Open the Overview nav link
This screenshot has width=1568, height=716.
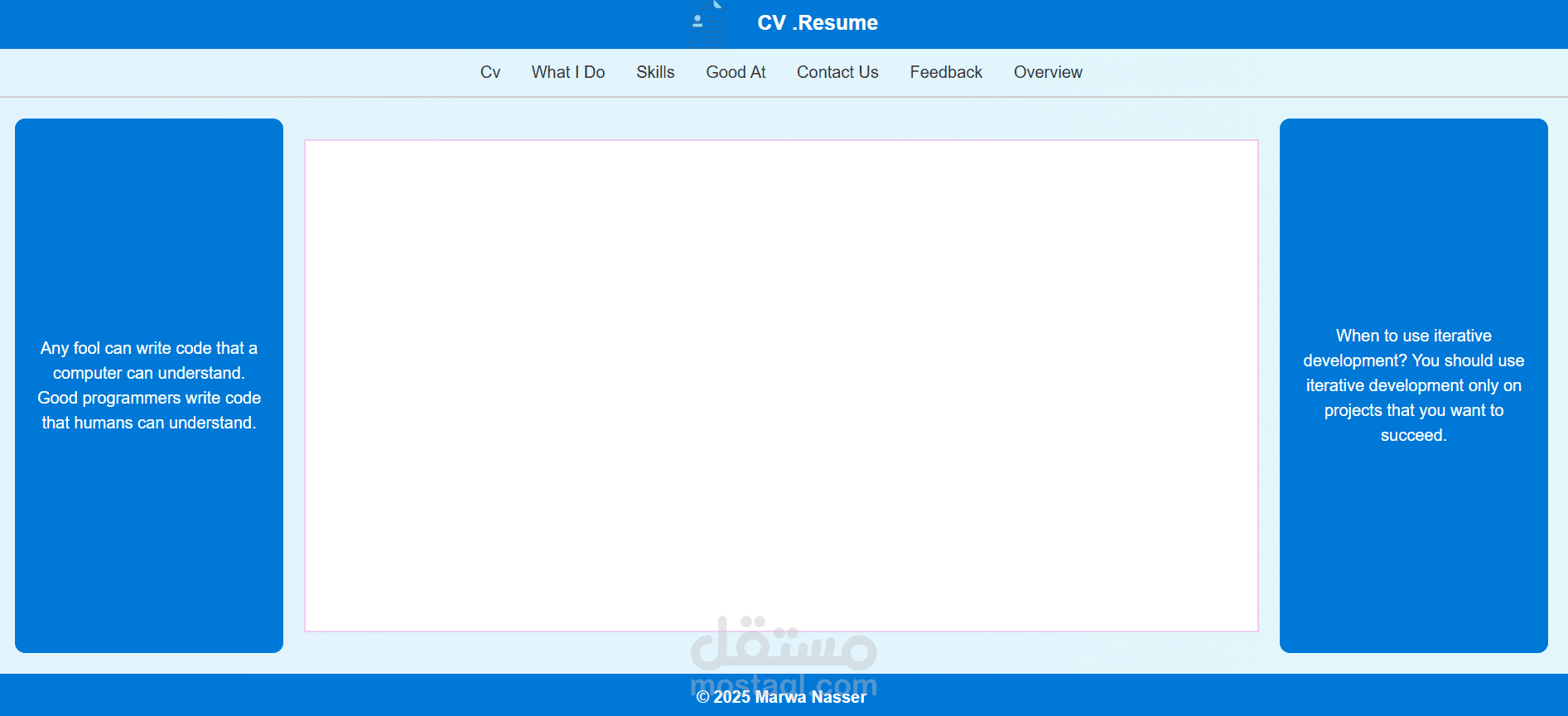pos(1048,72)
